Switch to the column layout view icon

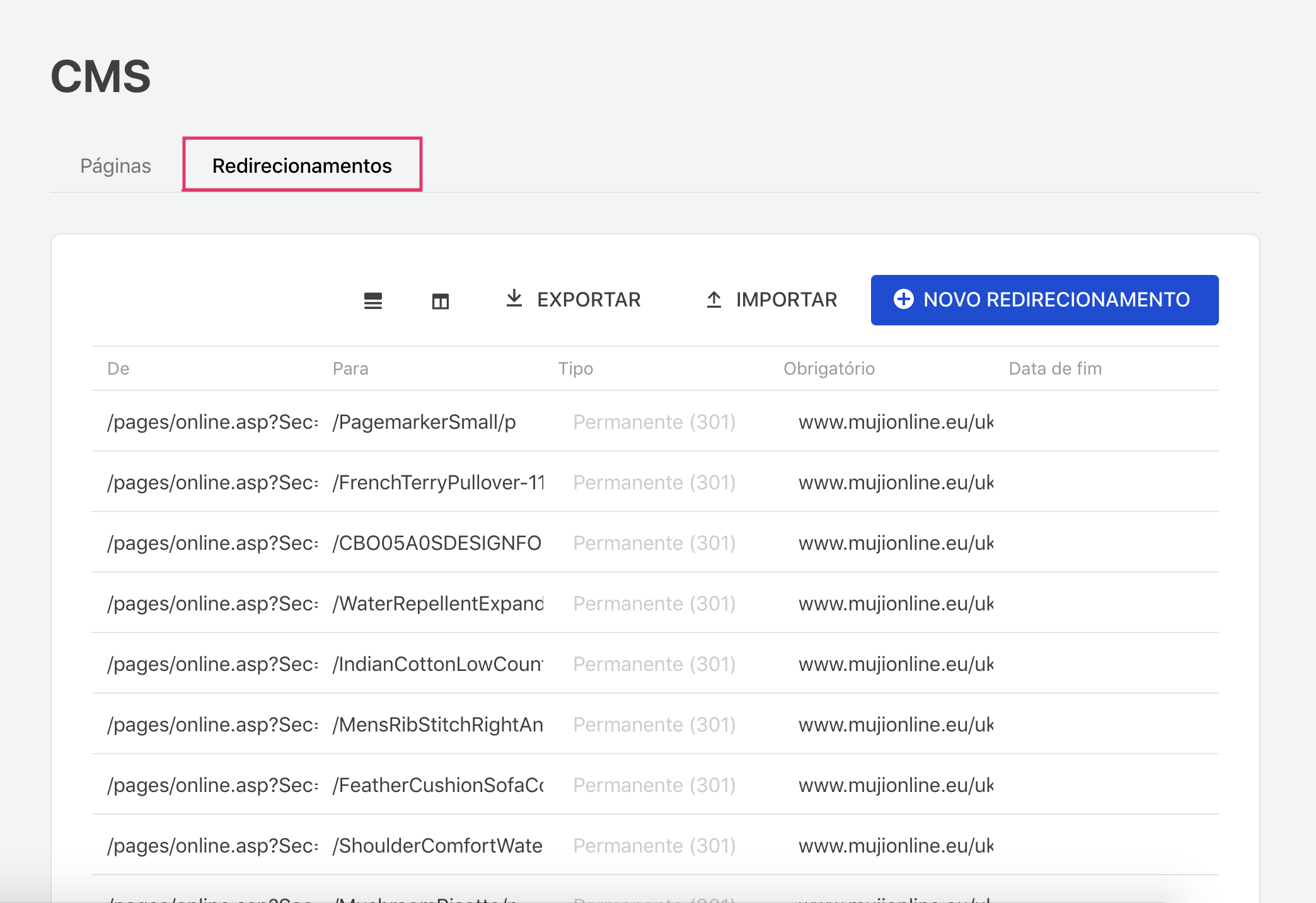tap(440, 301)
